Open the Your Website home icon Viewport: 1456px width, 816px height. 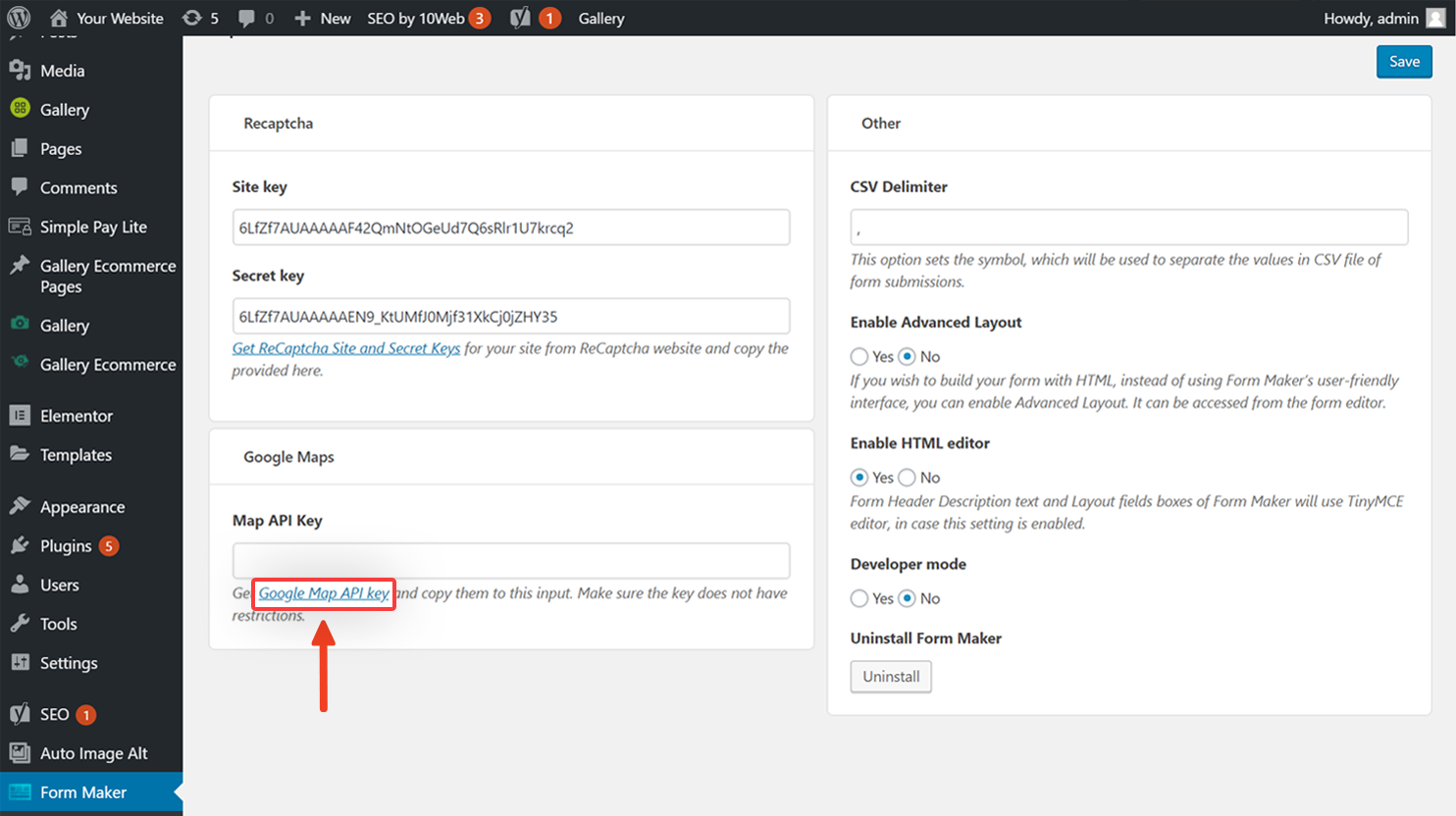59,18
